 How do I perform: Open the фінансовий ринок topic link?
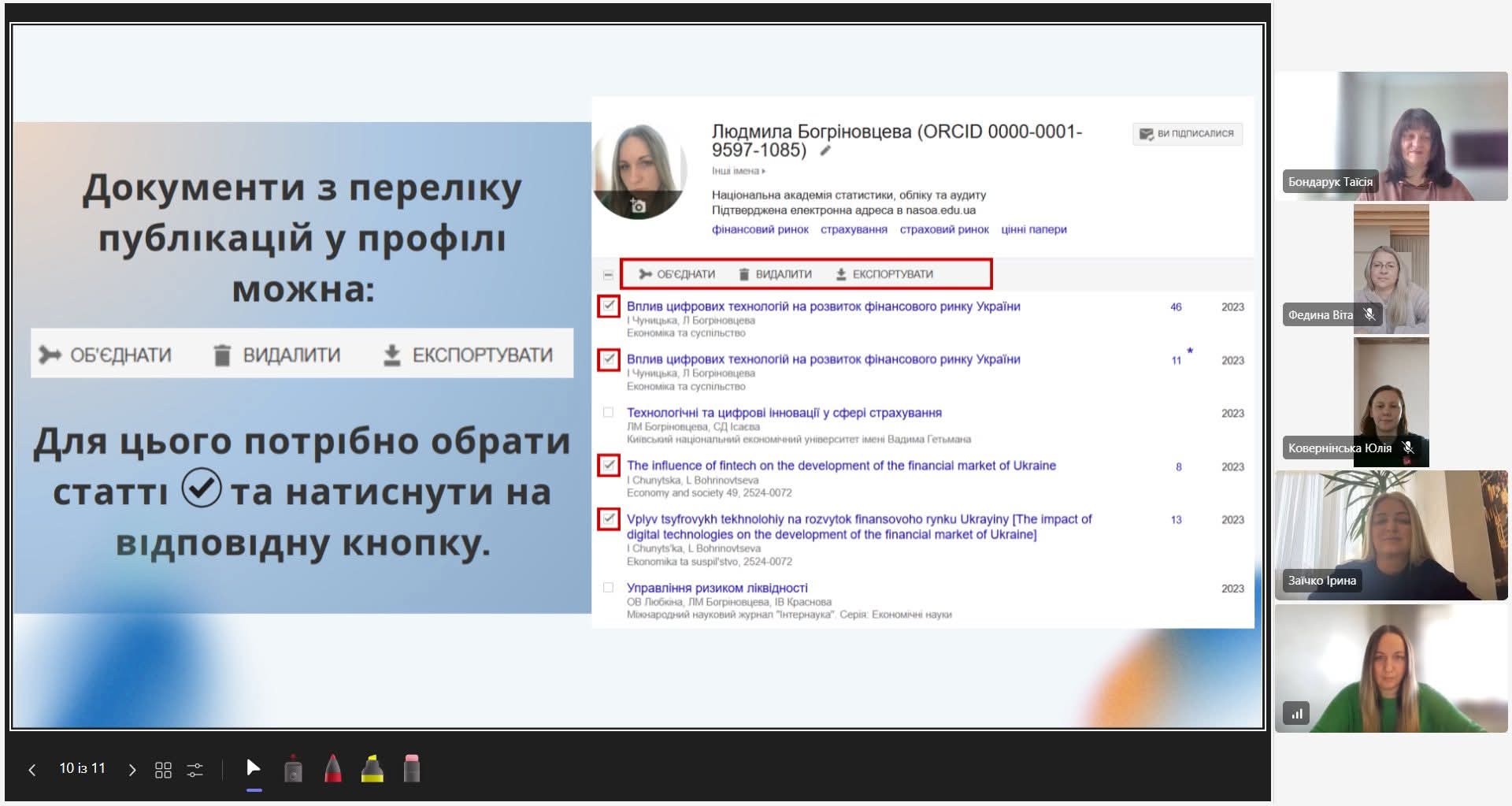pos(760,229)
